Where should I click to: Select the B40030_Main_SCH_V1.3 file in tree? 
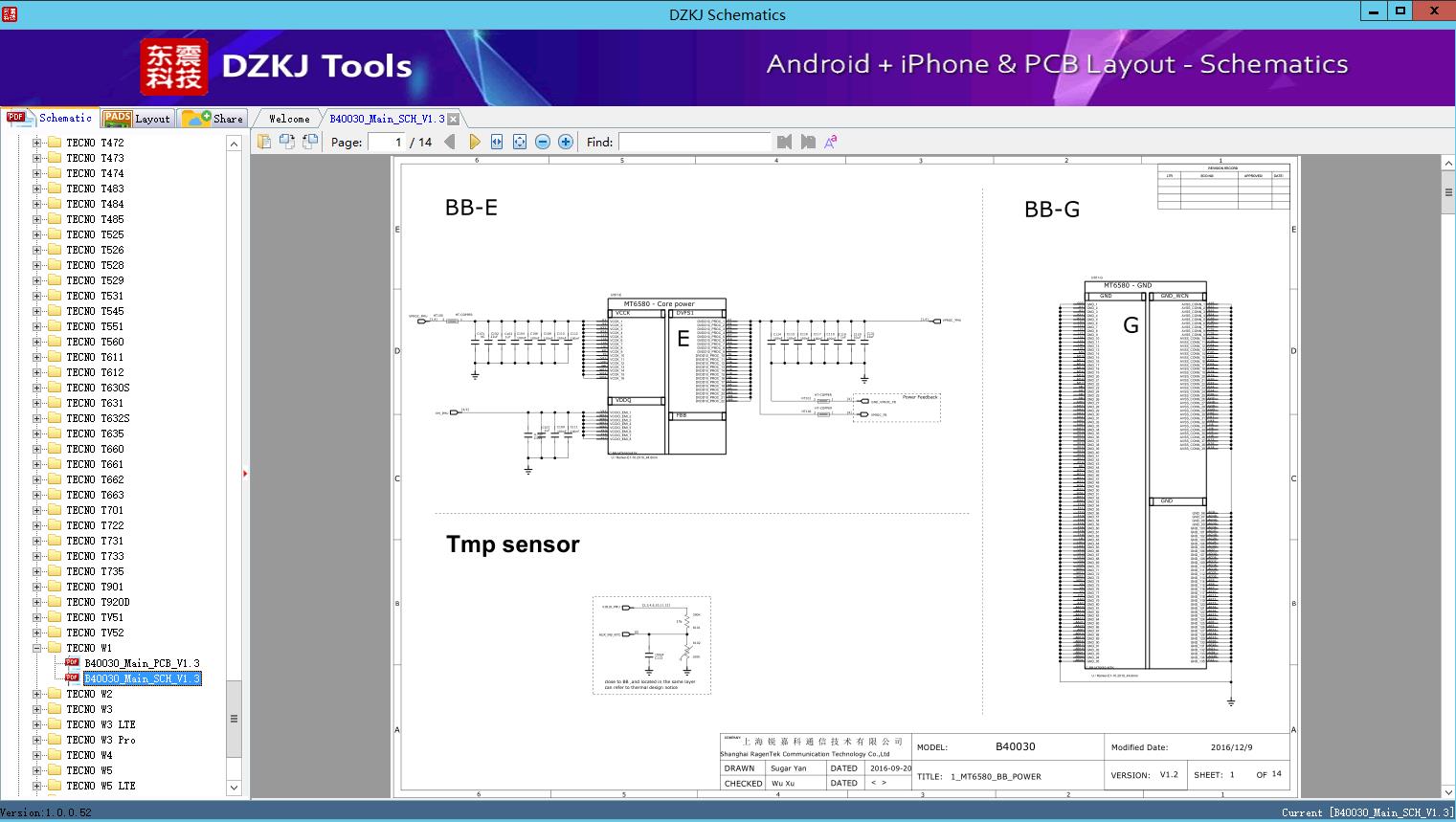143,678
